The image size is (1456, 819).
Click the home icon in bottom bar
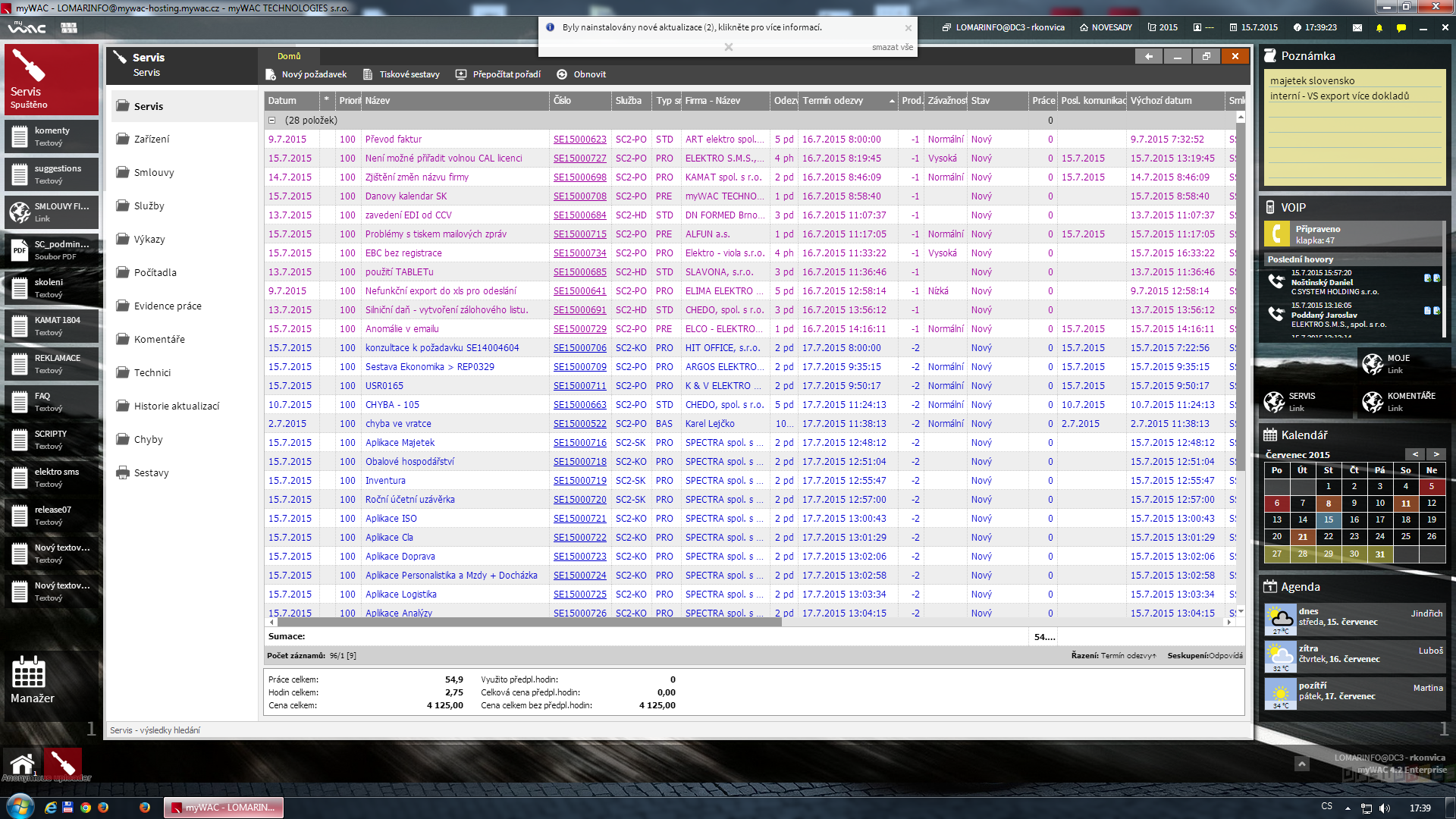pos(22,764)
